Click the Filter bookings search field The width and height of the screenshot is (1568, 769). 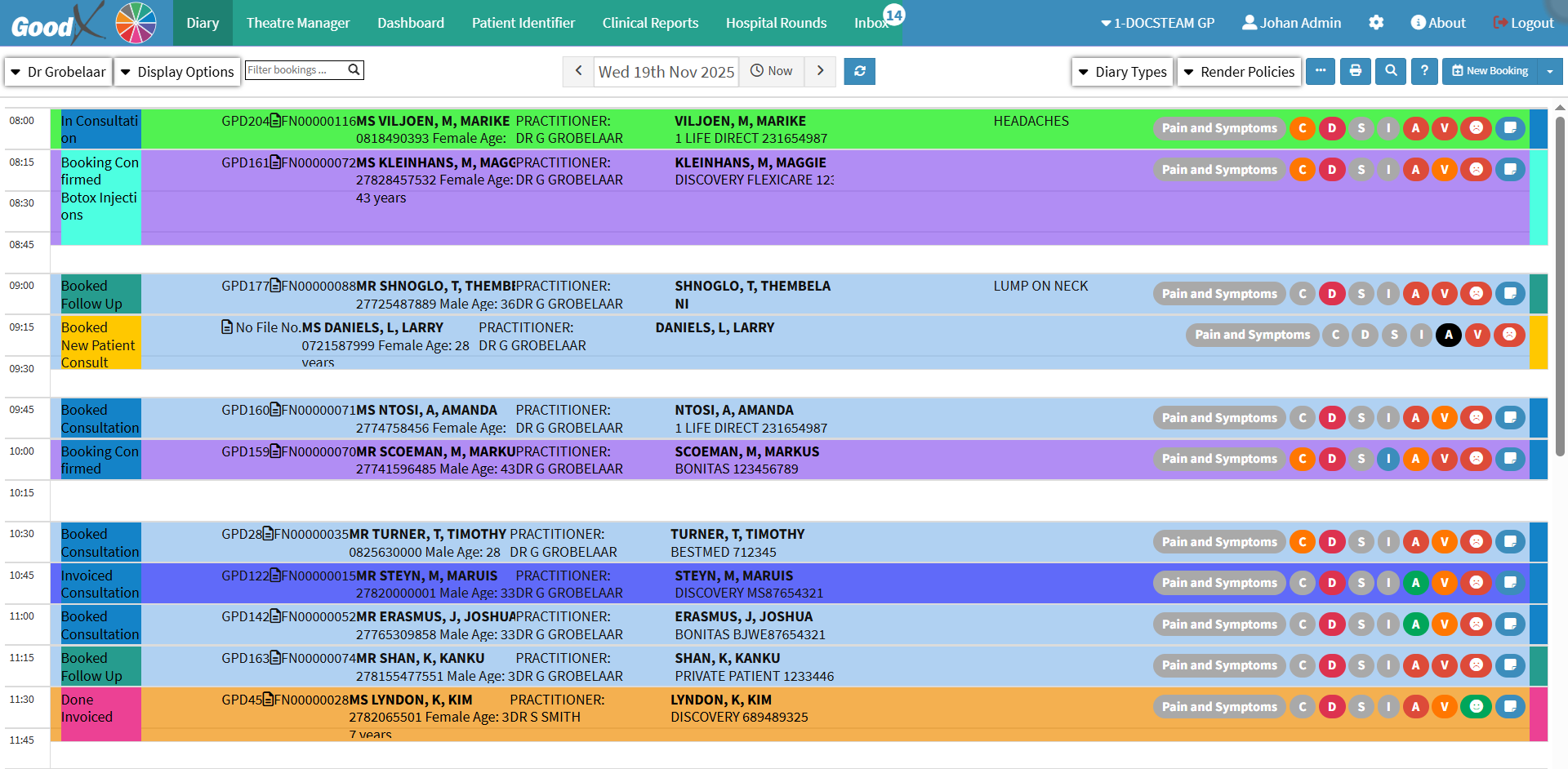coord(296,70)
